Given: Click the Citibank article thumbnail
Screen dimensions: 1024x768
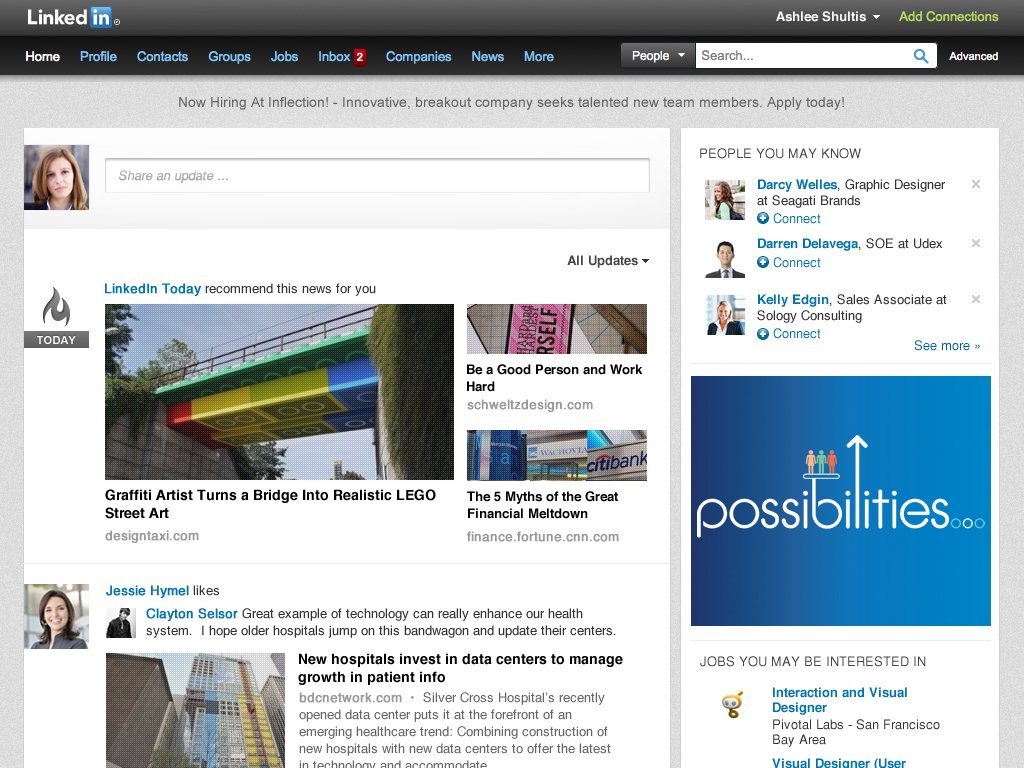Looking at the screenshot, I should [x=556, y=455].
